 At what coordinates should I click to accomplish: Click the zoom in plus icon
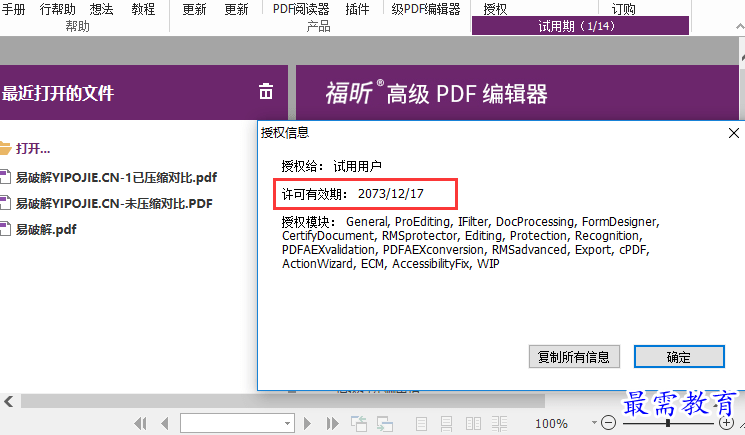click(x=726, y=422)
